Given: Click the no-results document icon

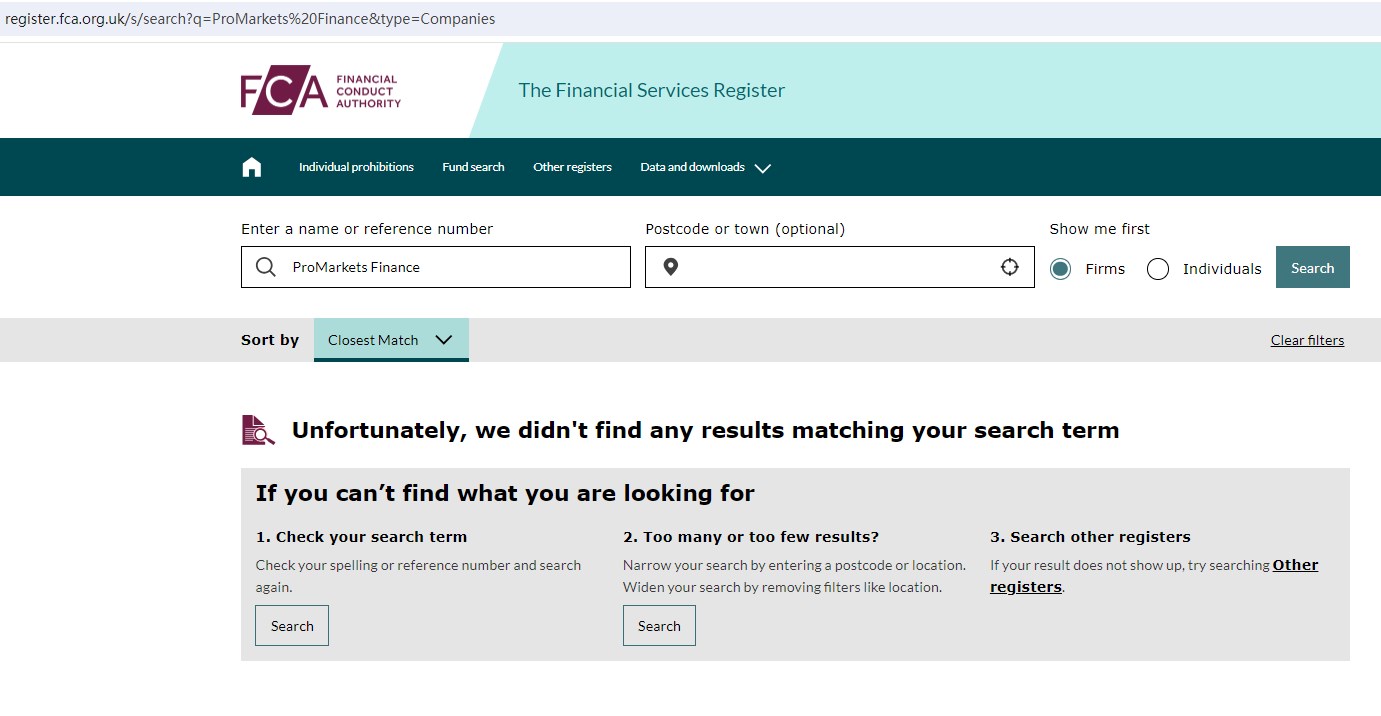Looking at the screenshot, I should 258,430.
